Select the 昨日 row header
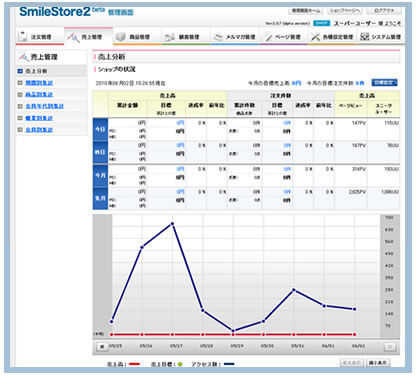This screenshot has width=417, height=377. (100, 152)
